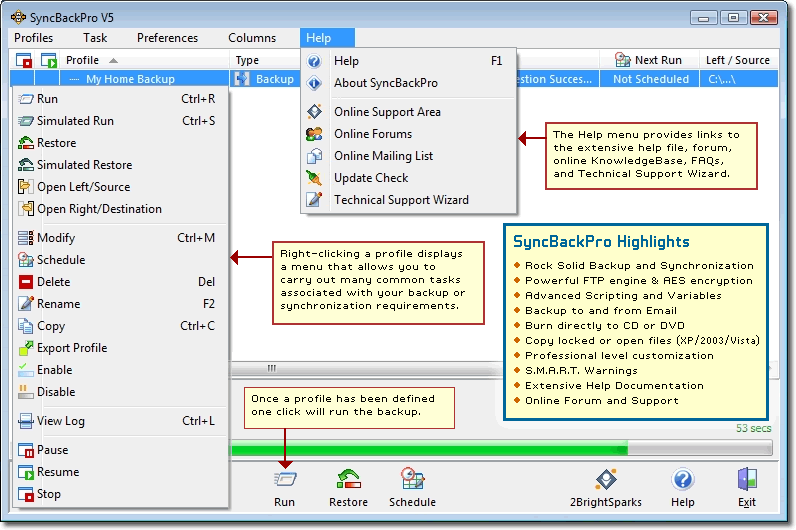The width and height of the screenshot is (796, 530).
Task: Choose Simulated Run from context menu
Action: (x=121, y=121)
